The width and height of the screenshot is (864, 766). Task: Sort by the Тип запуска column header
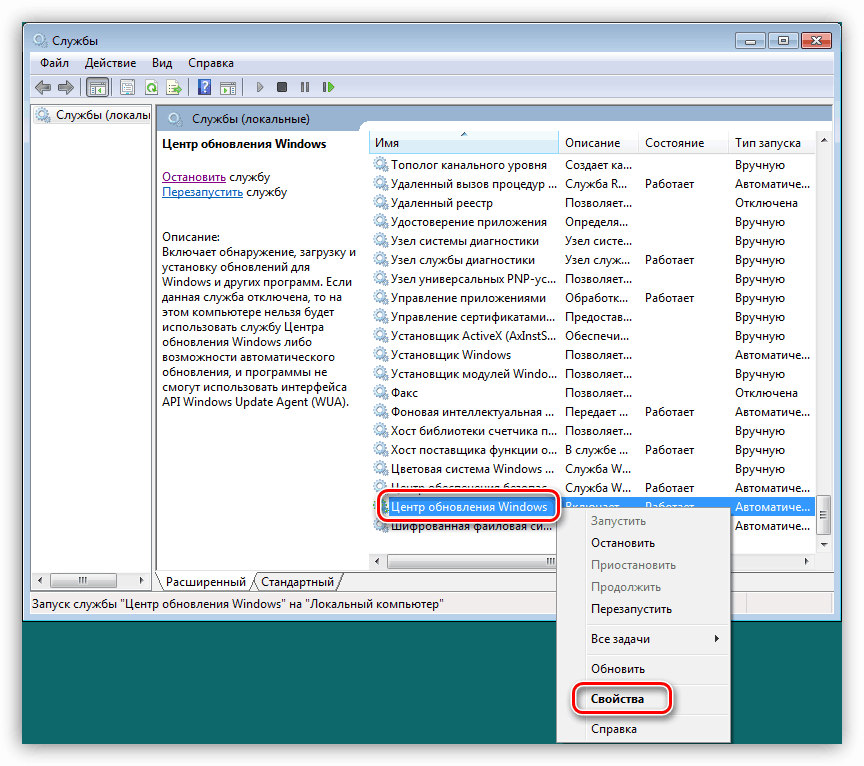[x=771, y=143]
